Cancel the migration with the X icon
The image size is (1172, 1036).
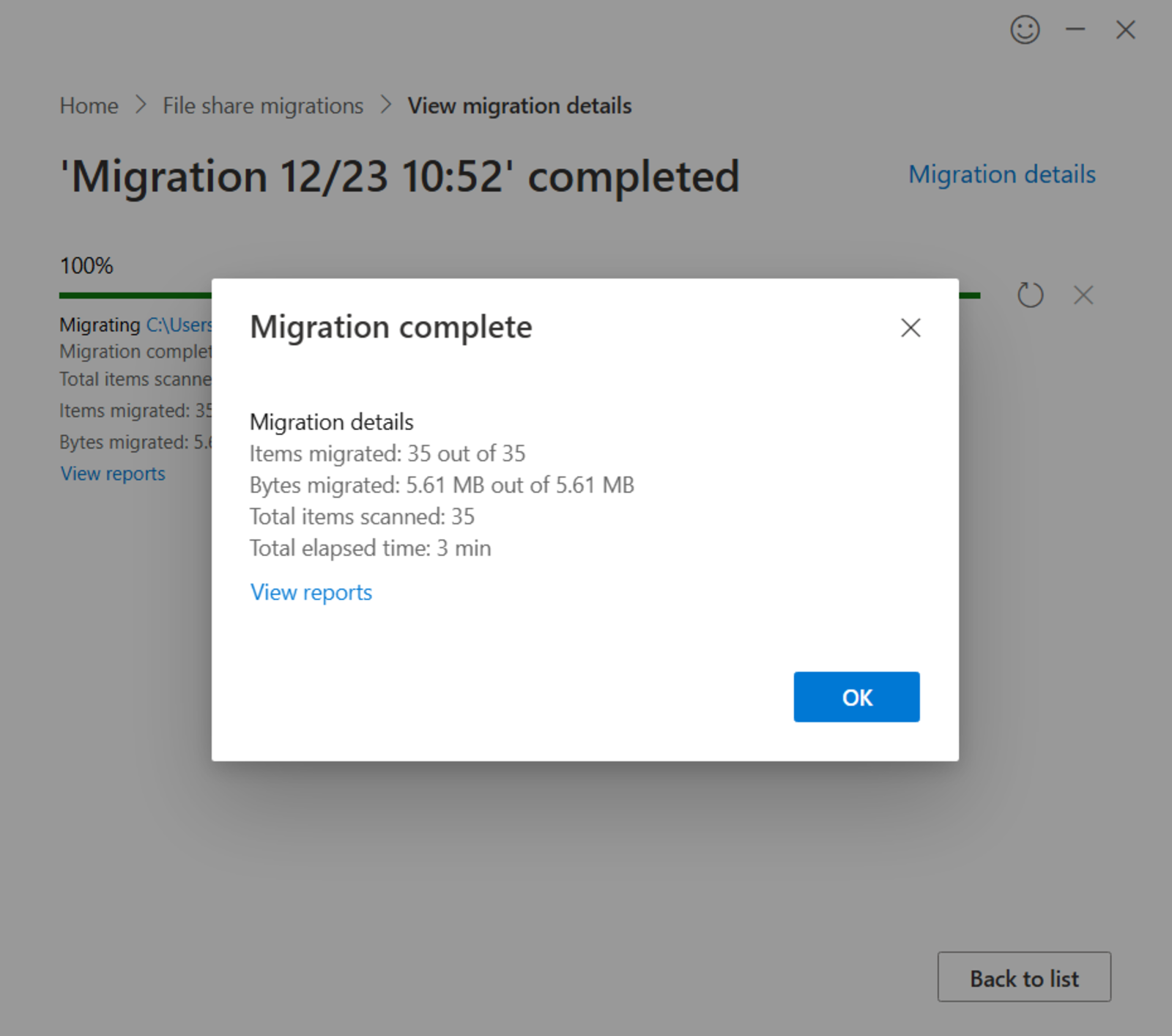click(1083, 295)
